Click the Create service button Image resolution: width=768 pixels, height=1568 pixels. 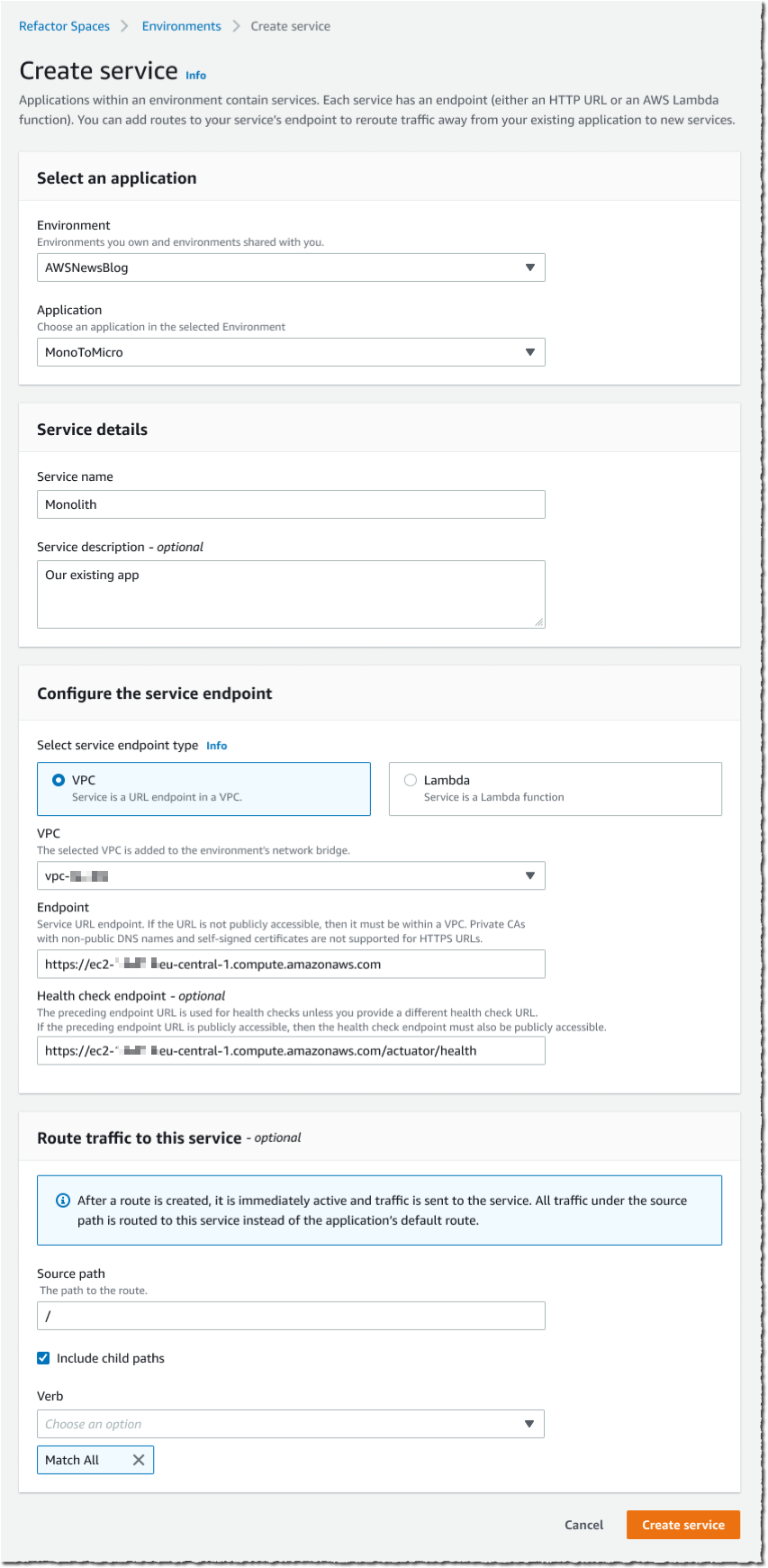(682, 1525)
